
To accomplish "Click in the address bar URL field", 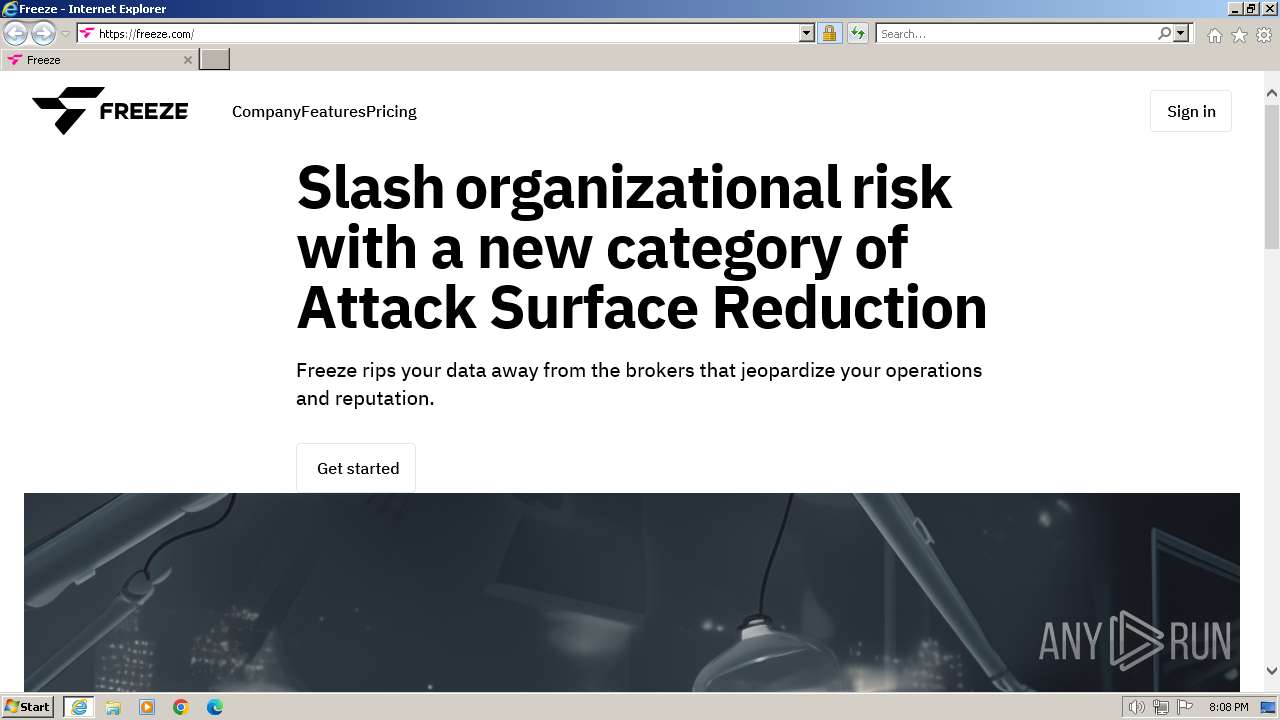I will tap(447, 33).
